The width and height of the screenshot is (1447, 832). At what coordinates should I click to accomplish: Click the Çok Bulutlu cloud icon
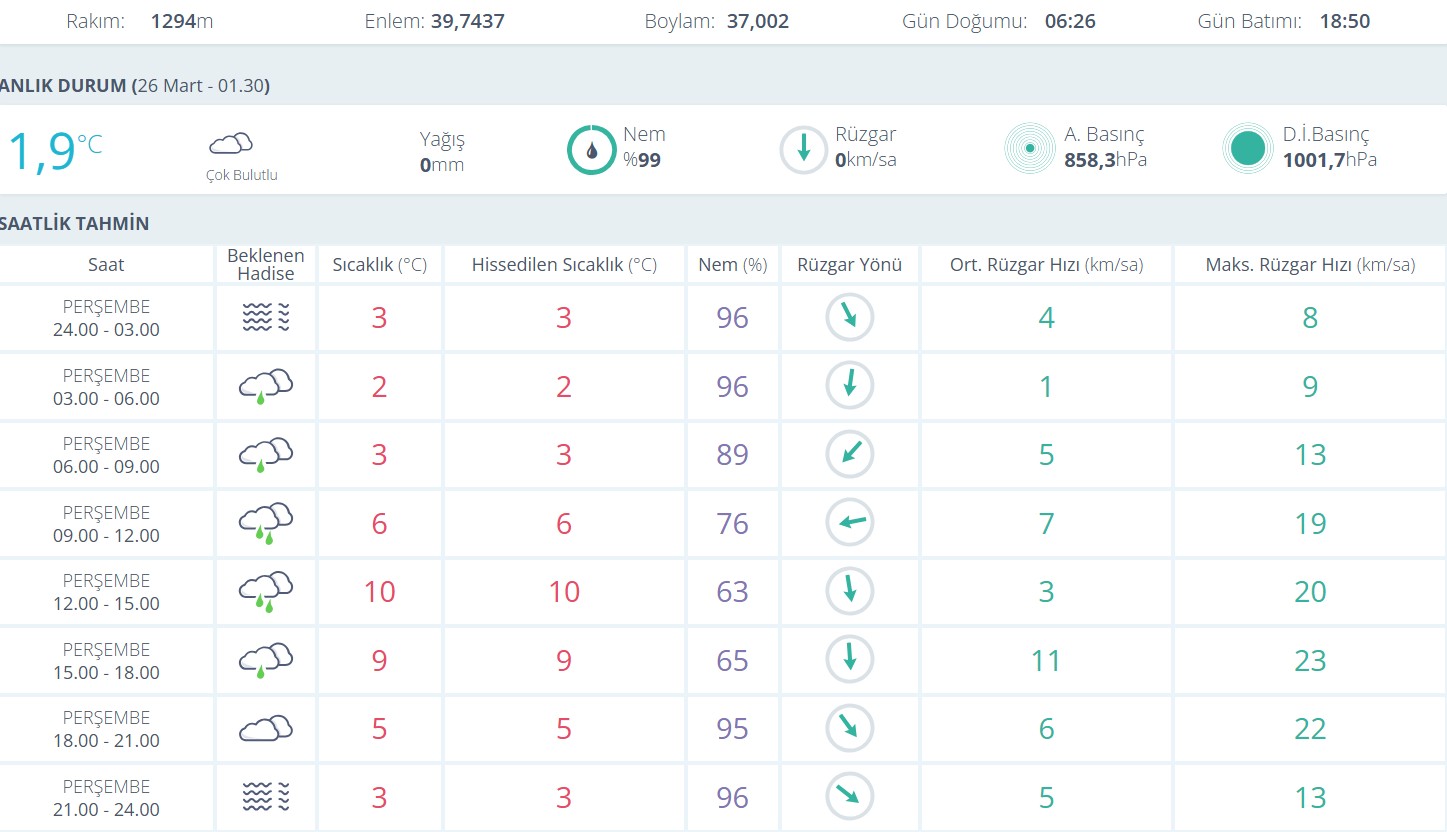click(230, 143)
